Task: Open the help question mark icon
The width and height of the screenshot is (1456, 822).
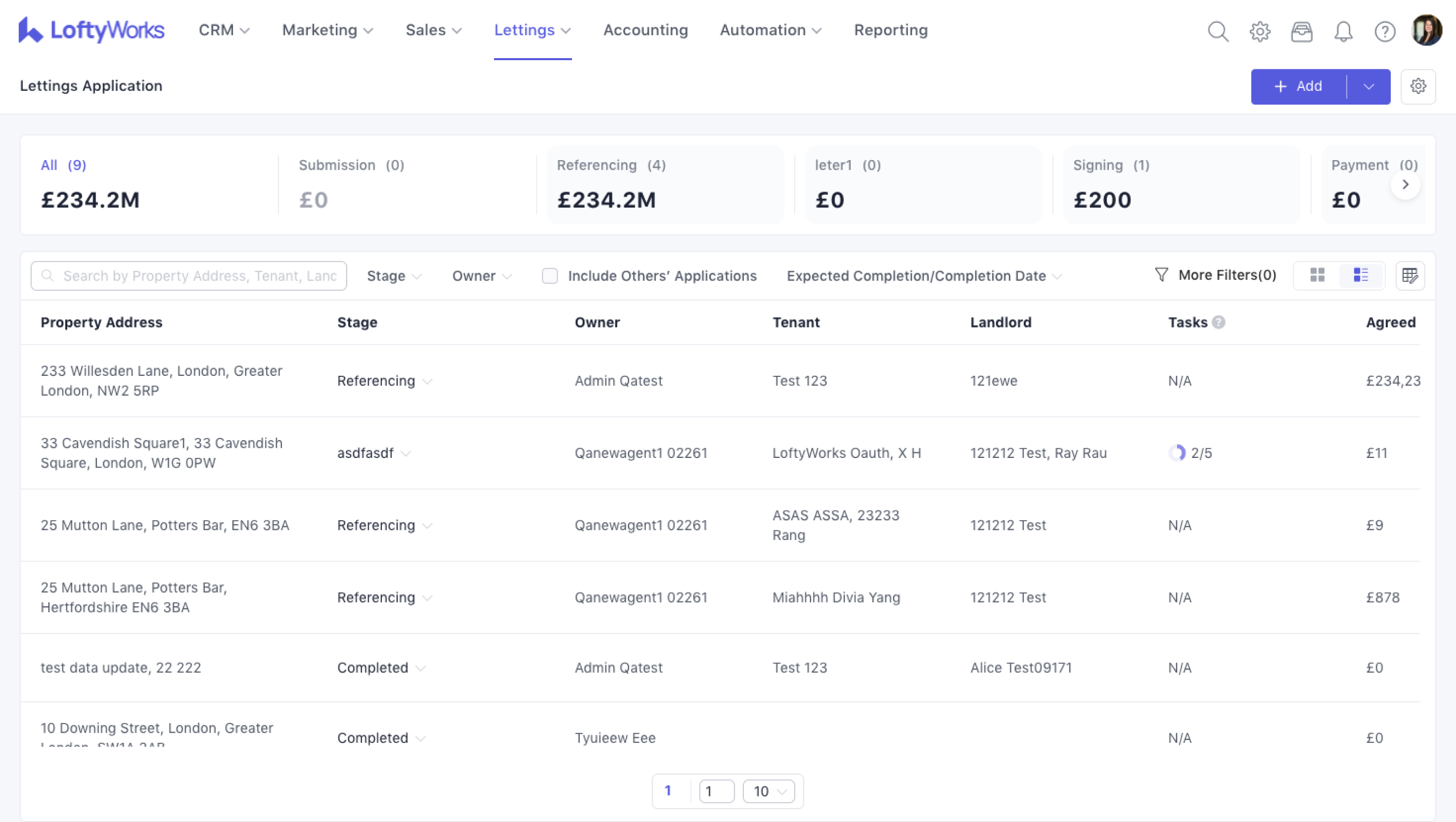Action: (1385, 31)
